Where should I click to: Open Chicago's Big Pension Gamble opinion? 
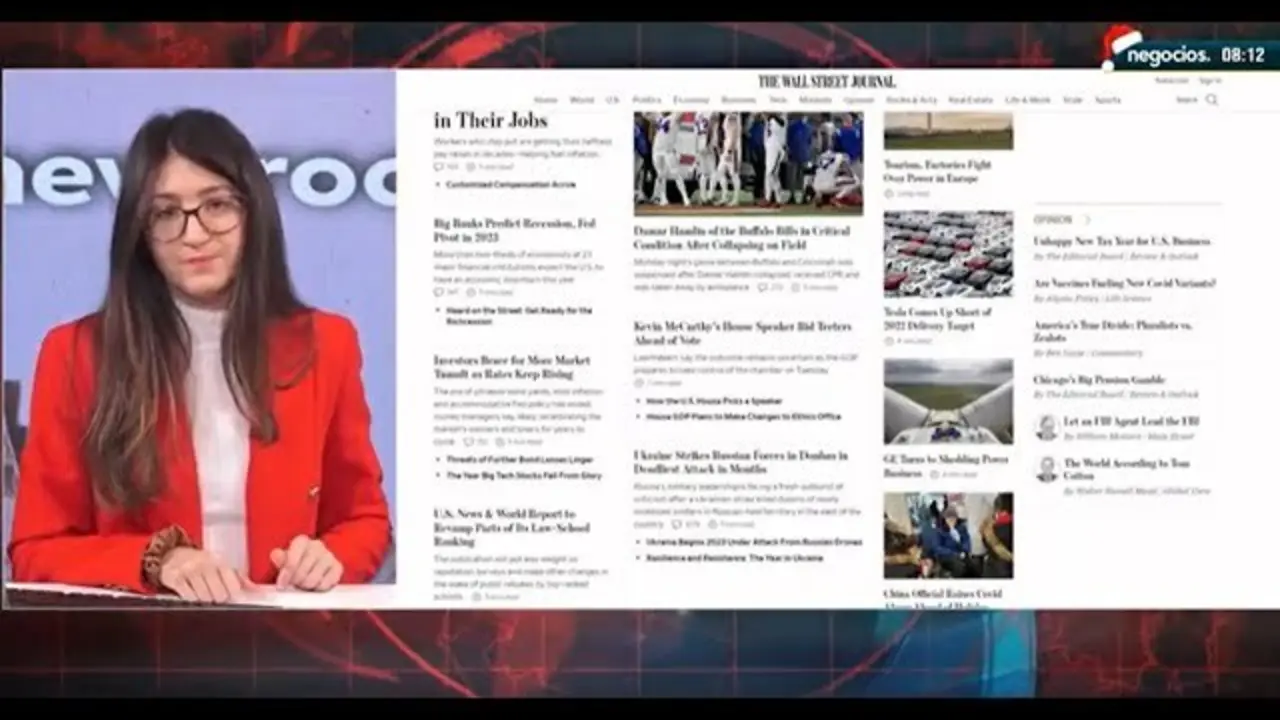[x=1099, y=380]
